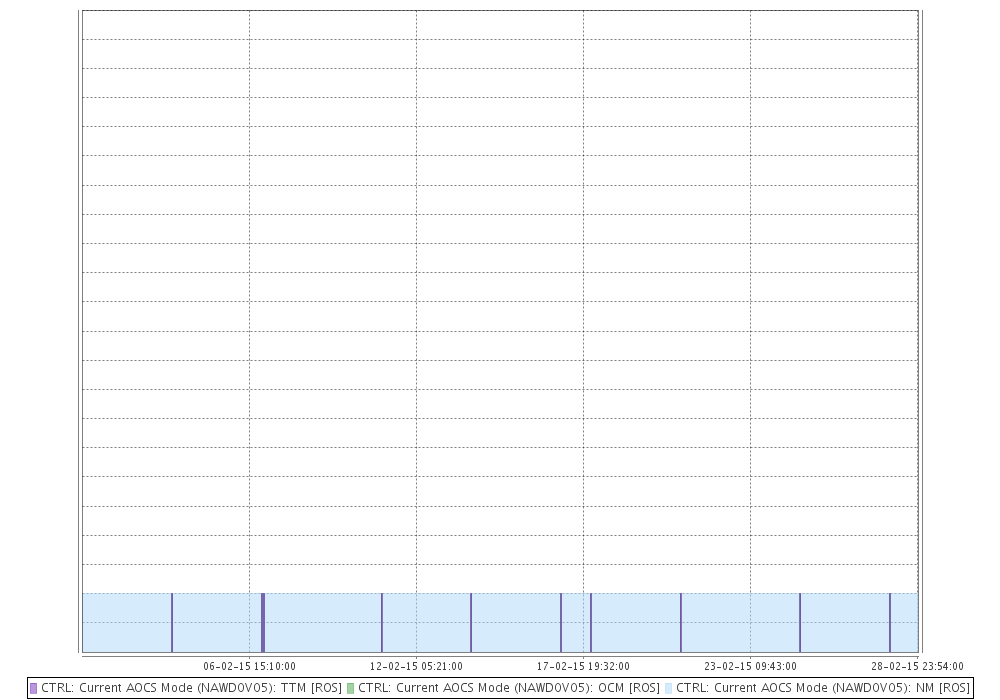Select the legend label ending in OCM [ROS]
Image resolution: width=1000 pixels, height=700 pixels.
tap(509, 688)
